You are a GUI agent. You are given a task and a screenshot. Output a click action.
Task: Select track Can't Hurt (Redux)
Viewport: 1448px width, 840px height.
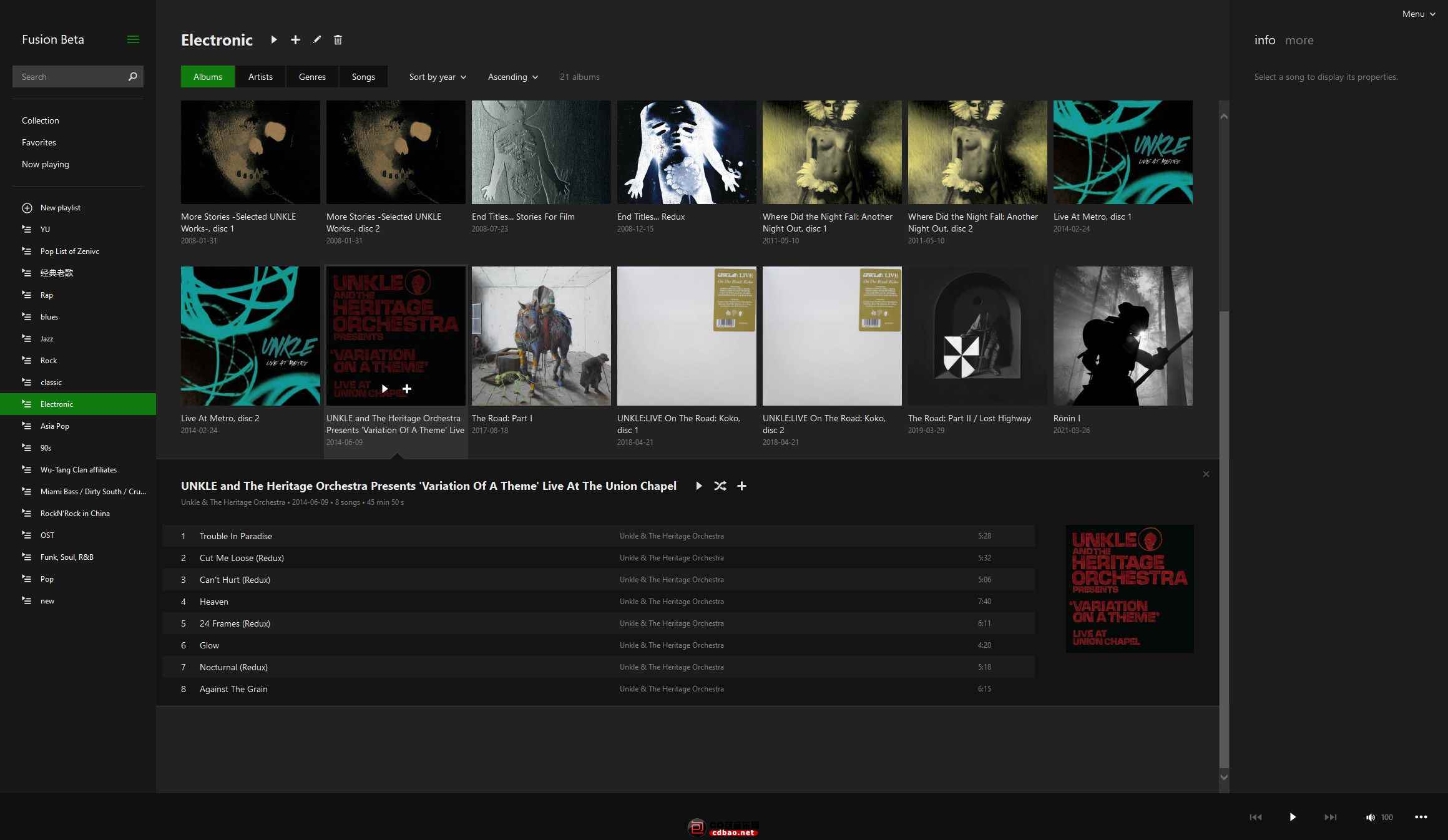coord(599,579)
